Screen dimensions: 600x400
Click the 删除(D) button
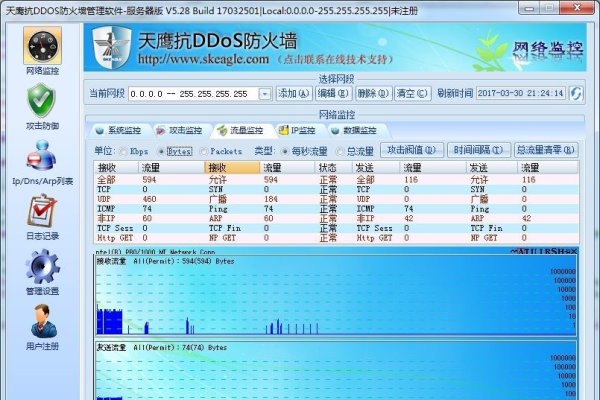tap(373, 93)
